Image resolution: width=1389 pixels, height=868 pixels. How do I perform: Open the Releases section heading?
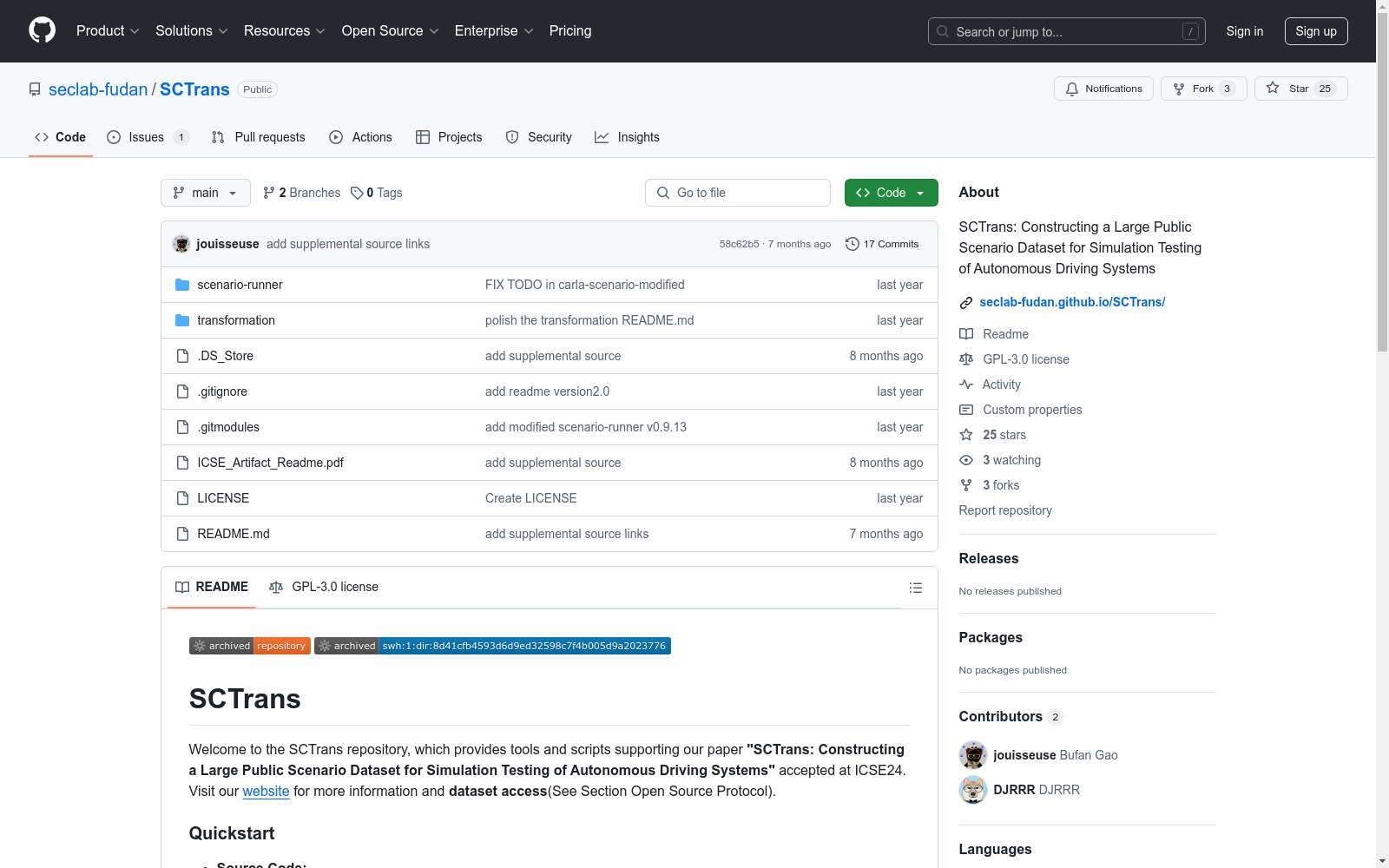pos(989,558)
